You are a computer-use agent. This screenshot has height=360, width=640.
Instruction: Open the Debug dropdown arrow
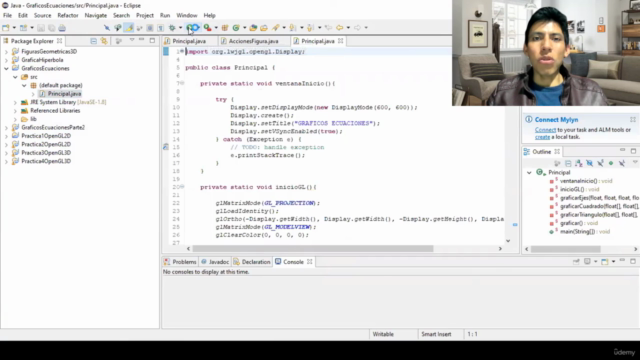pyautogui.click(x=180, y=28)
